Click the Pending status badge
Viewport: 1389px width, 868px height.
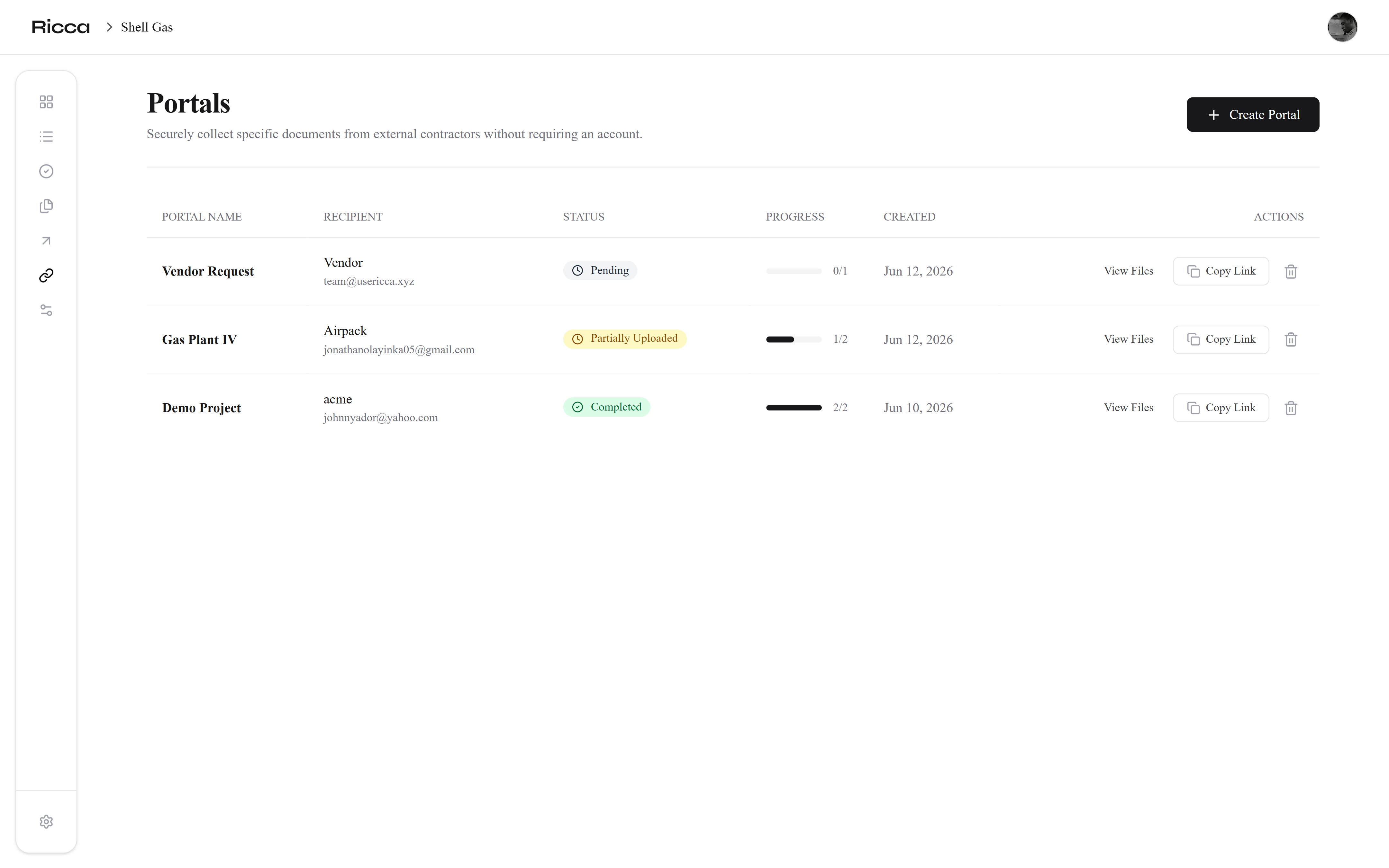point(600,270)
